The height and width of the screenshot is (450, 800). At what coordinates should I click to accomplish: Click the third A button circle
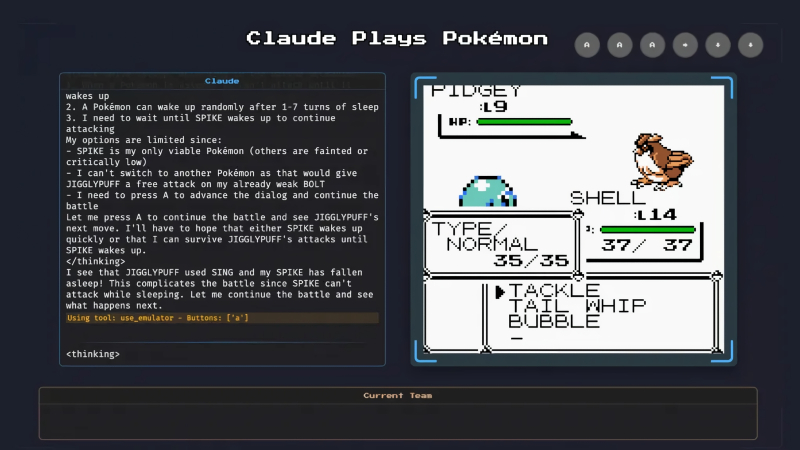(x=653, y=45)
